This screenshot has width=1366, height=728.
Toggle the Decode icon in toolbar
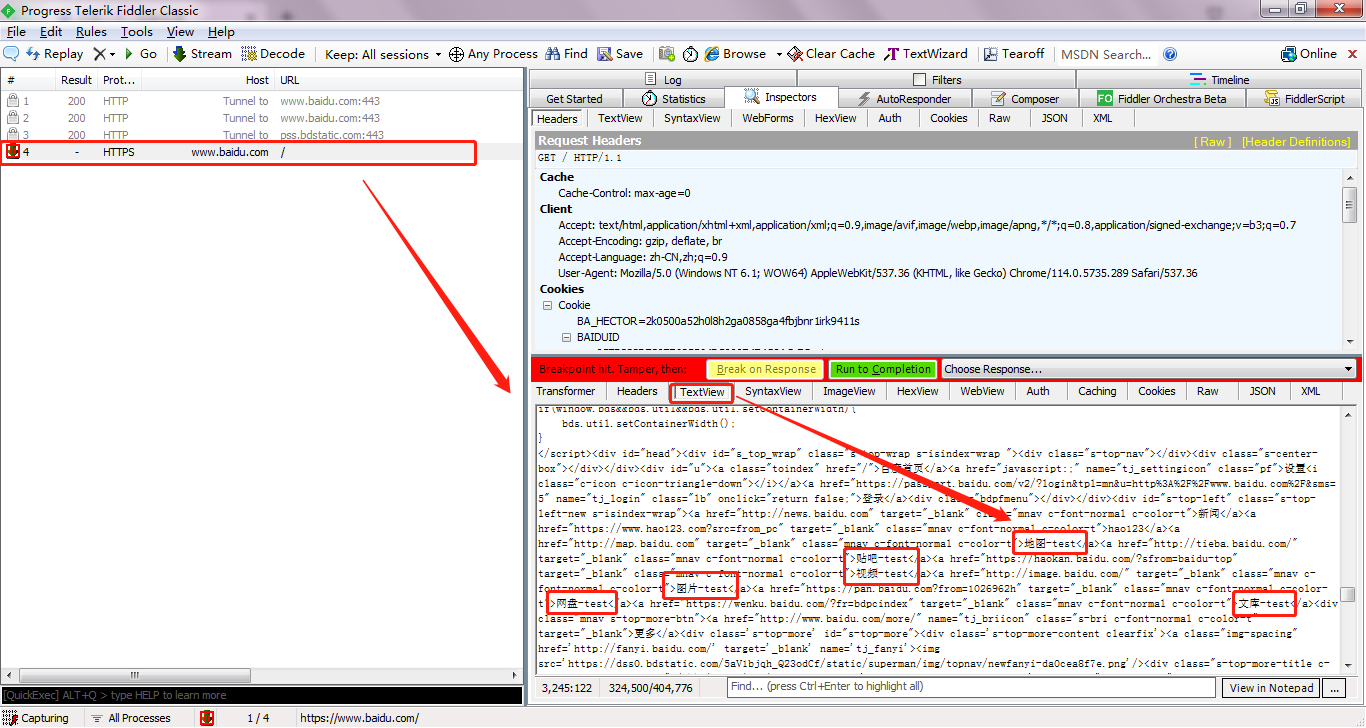[x=249, y=54]
